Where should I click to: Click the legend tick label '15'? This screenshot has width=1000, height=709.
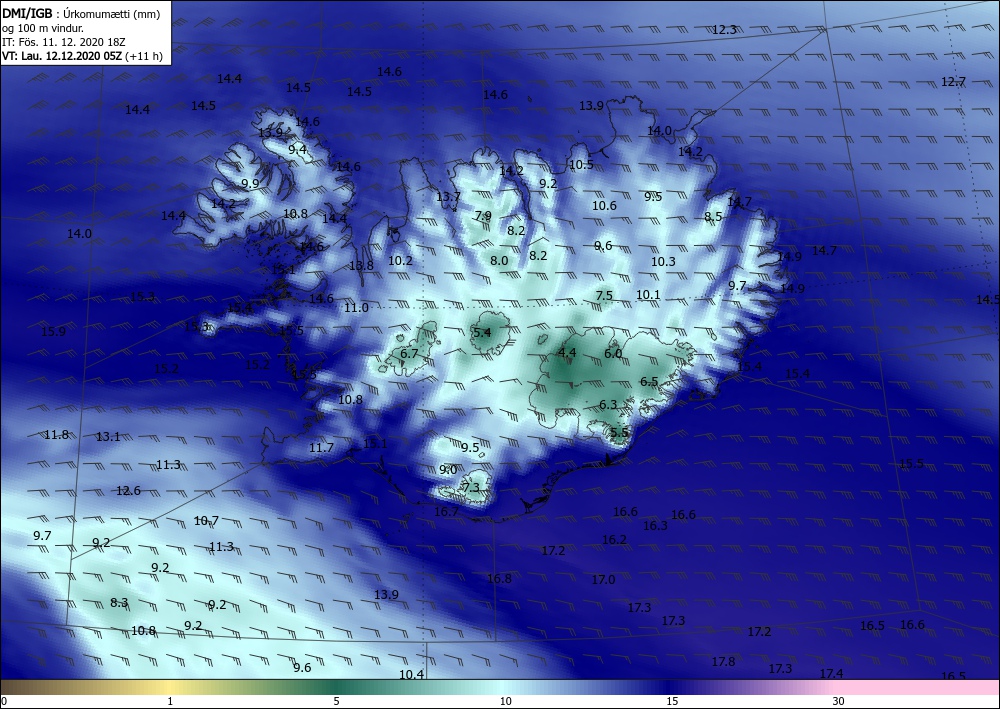pyautogui.click(x=672, y=701)
